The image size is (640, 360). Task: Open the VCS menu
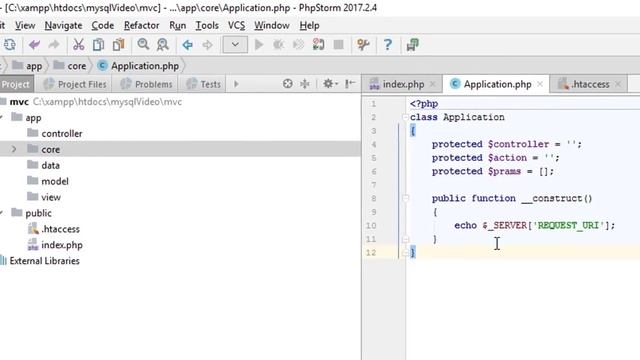point(236,26)
